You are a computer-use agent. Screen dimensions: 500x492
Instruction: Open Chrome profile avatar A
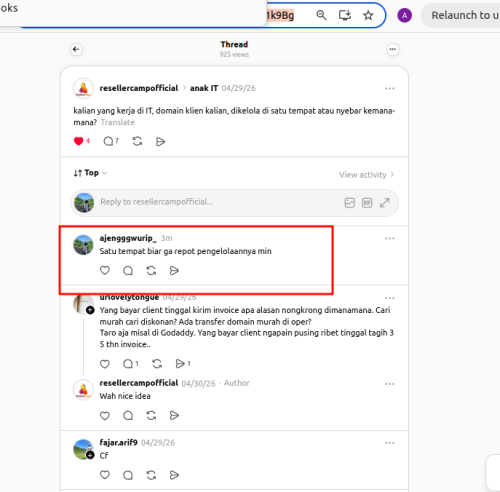point(404,15)
